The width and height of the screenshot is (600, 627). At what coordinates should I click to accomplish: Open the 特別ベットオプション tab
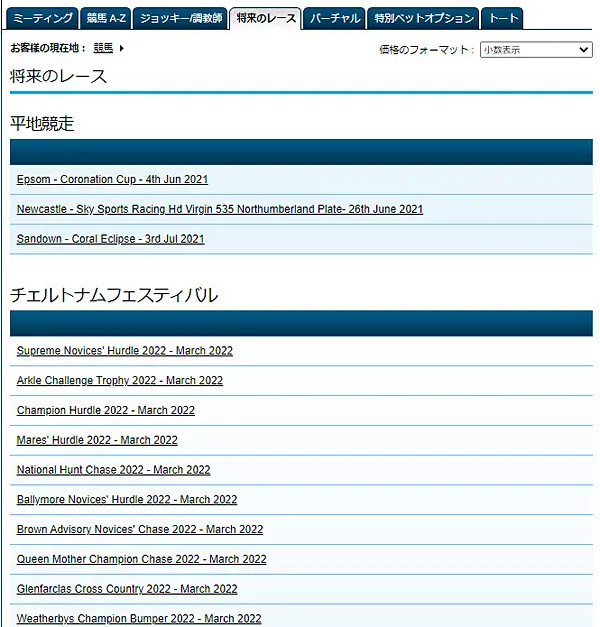point(422,18)
